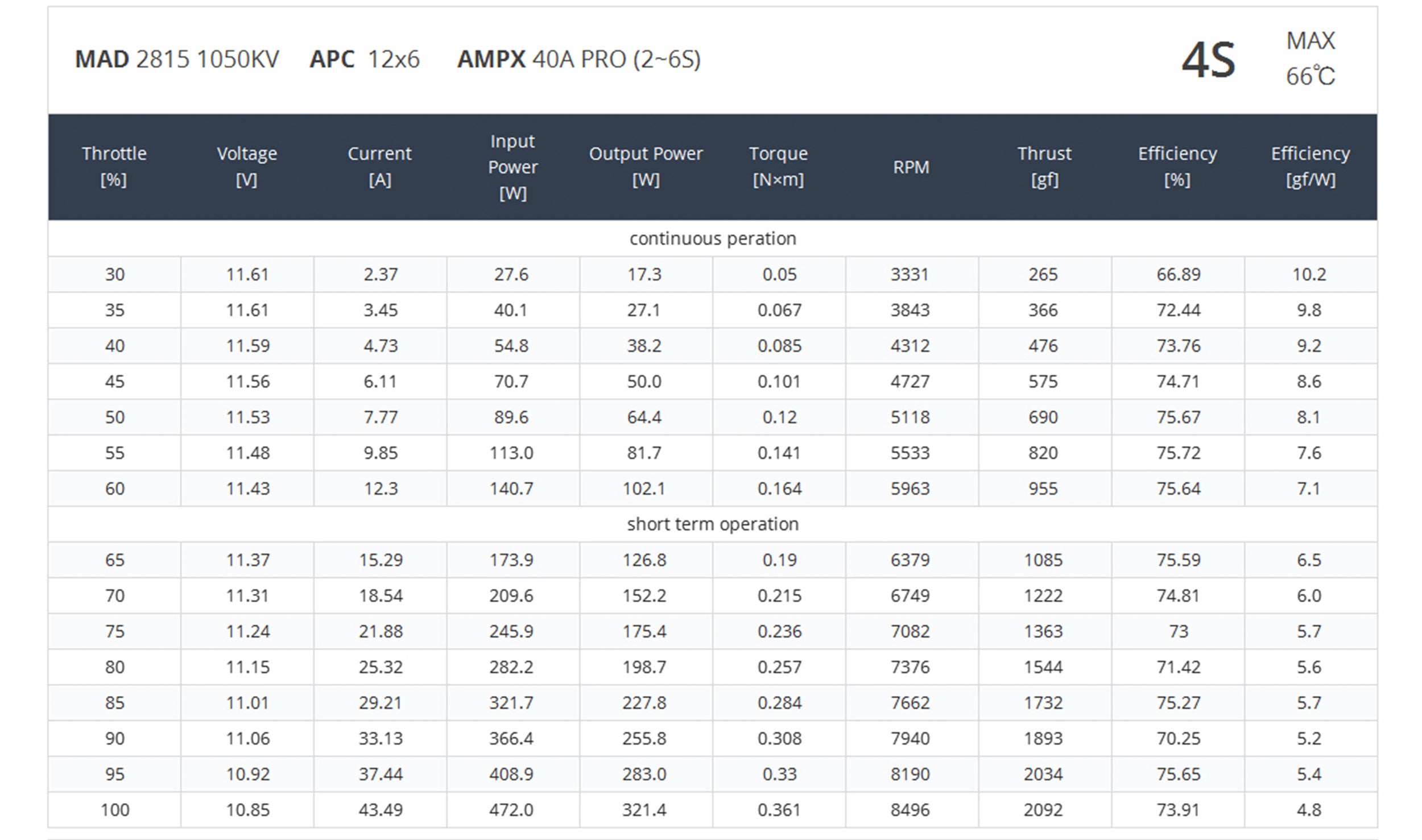
Task: Click the MAX 66℃ temperature text
Action: 1311,59
